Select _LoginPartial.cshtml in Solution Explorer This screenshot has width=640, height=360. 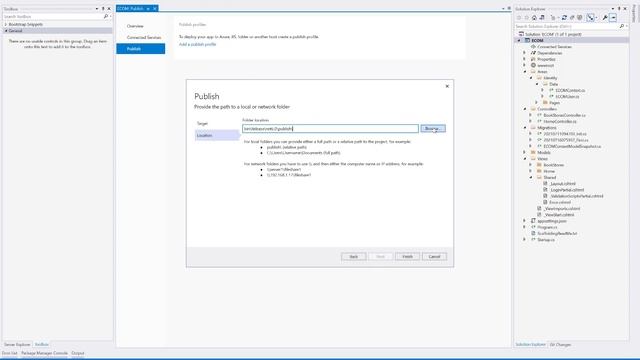567,190
